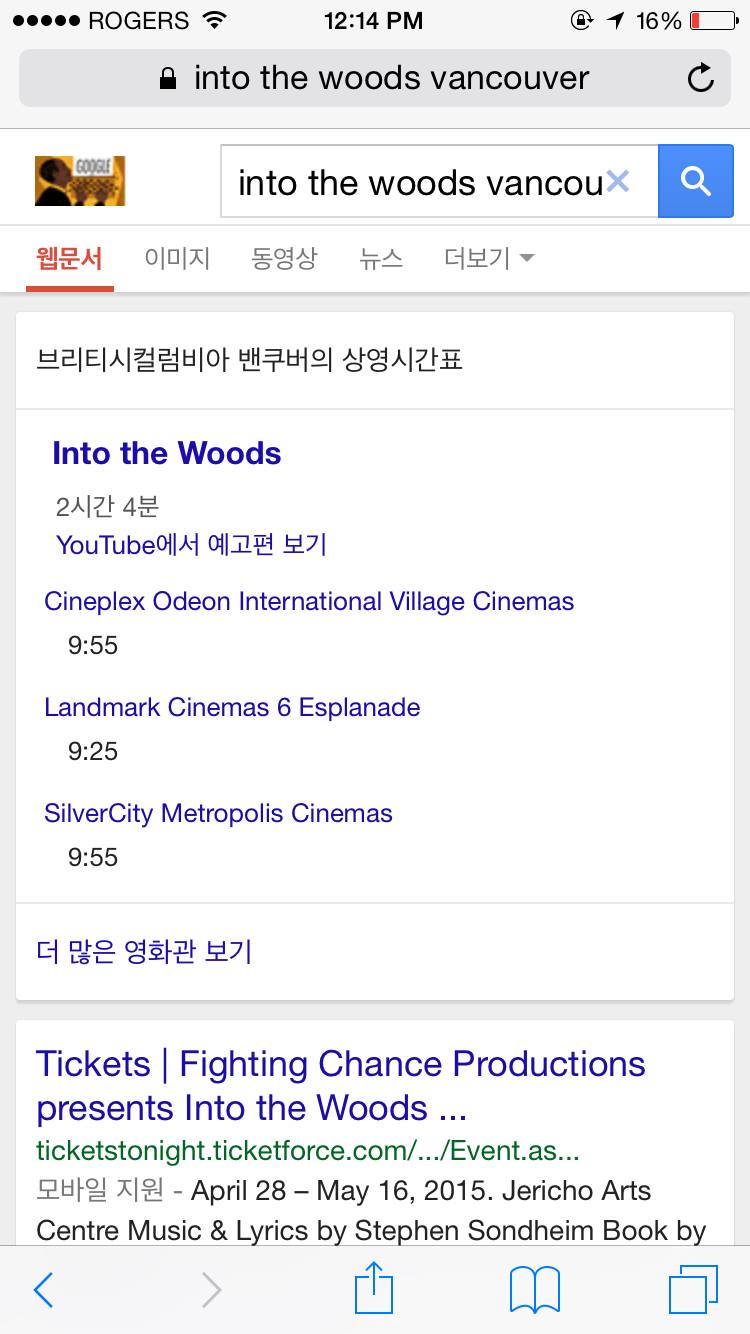Switch to the 이미지 tab
The image size is (750, 1334).
(x=177, y=259)
